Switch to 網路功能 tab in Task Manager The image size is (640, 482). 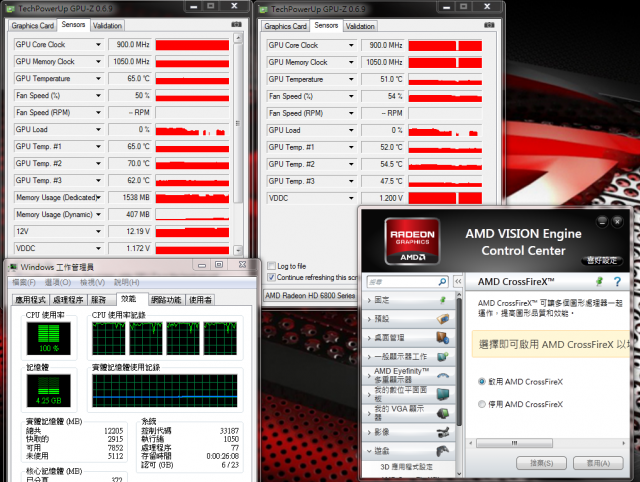point(166,300)
